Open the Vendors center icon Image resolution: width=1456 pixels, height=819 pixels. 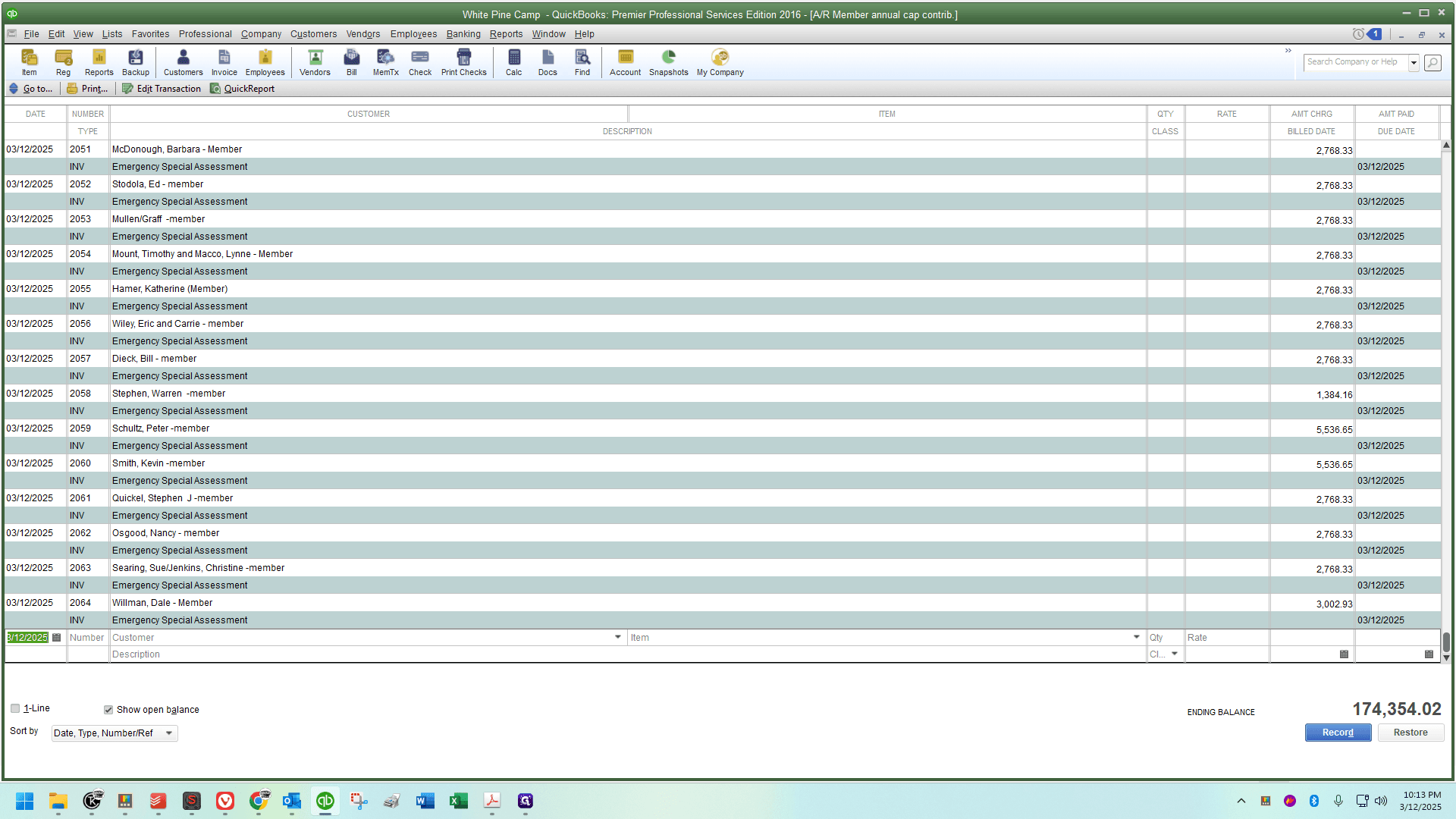tap(315, 62)
